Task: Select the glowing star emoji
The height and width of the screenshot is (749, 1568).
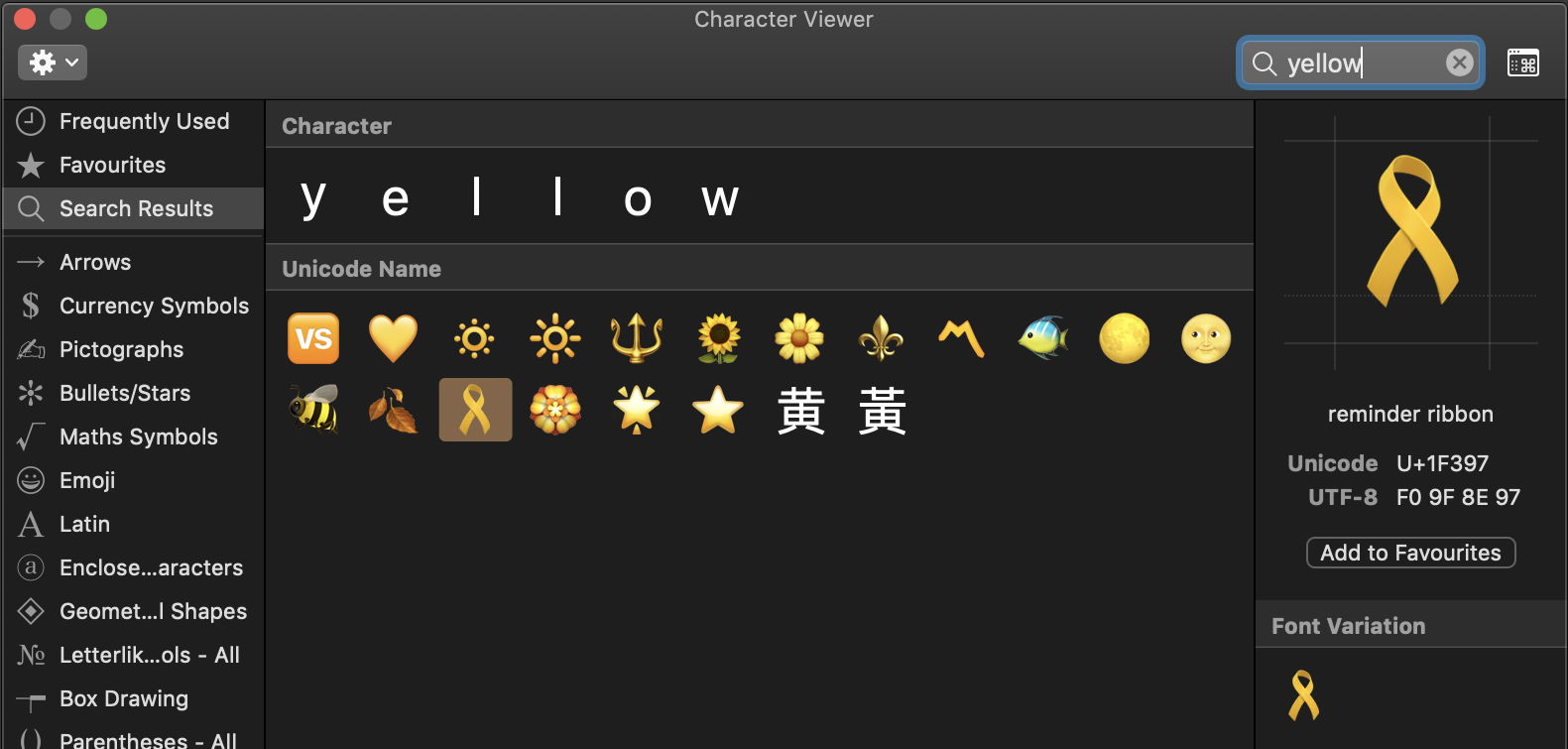Action: point(637,410)
